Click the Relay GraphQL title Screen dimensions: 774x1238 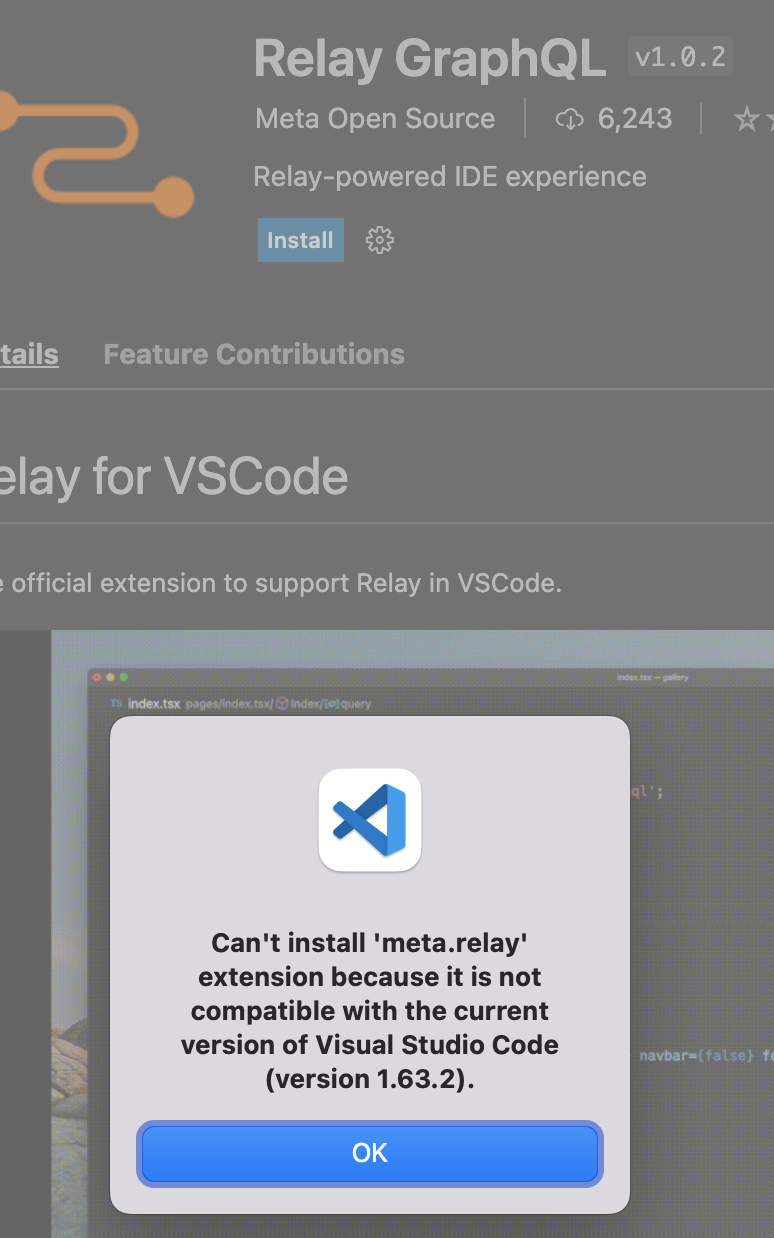click(430, 58)
